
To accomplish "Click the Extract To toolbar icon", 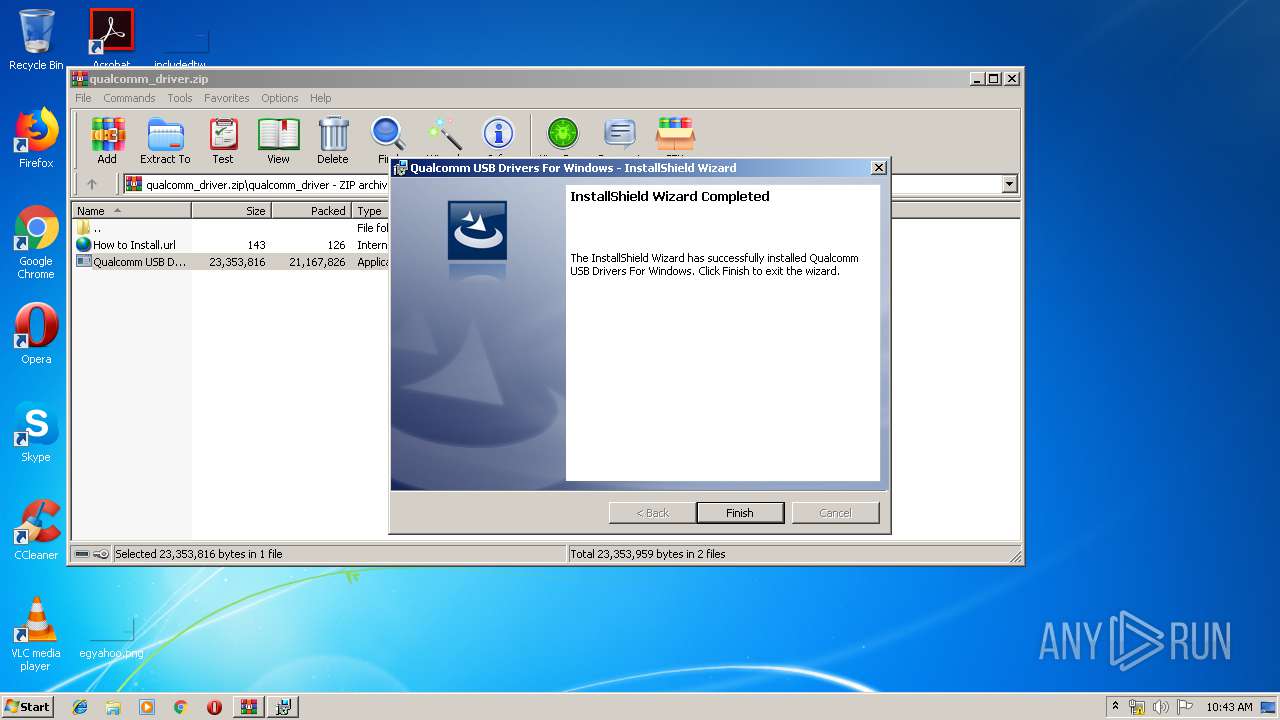I will (x=165, y=140).
